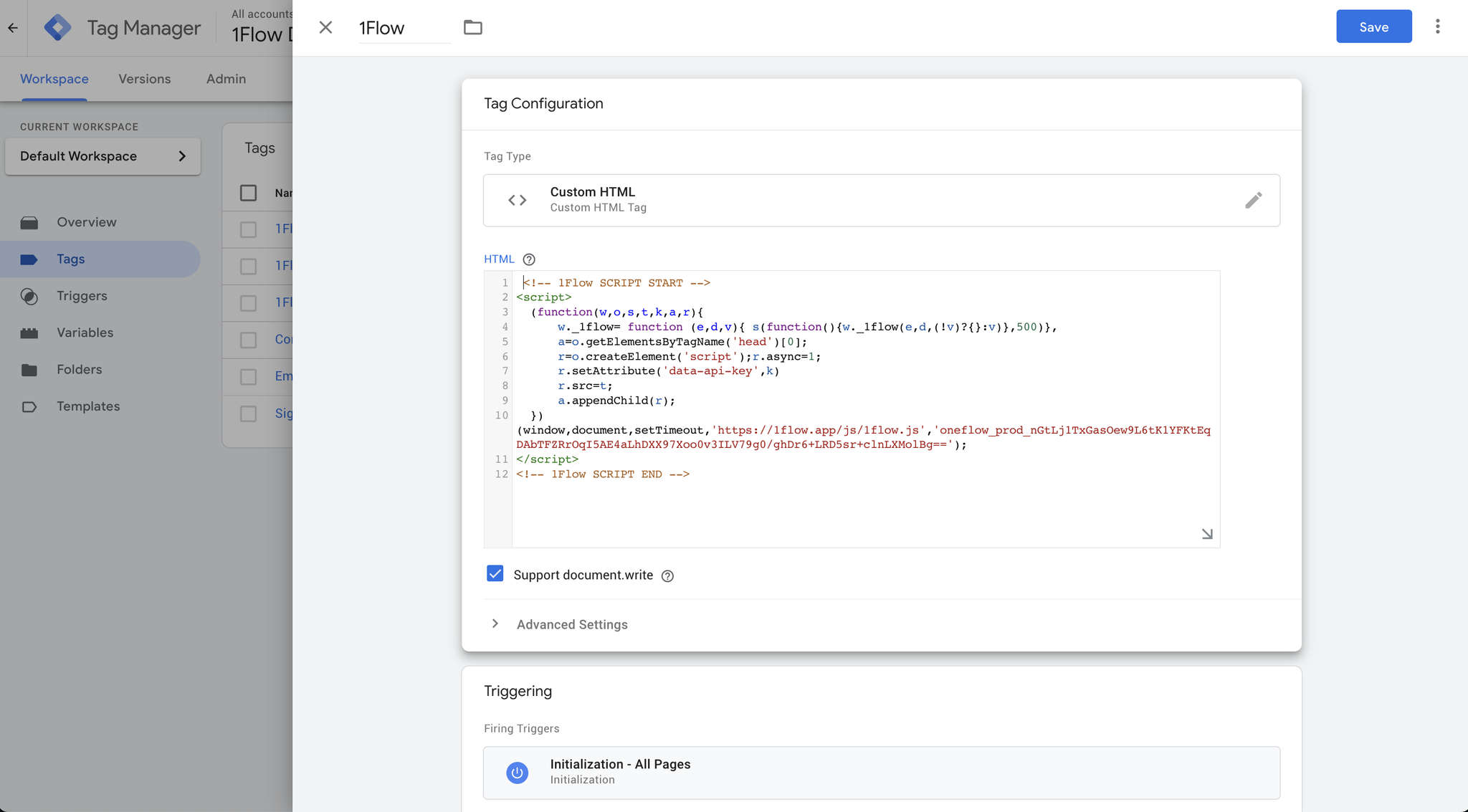Save the 1Flow tag

[1373, 27]
